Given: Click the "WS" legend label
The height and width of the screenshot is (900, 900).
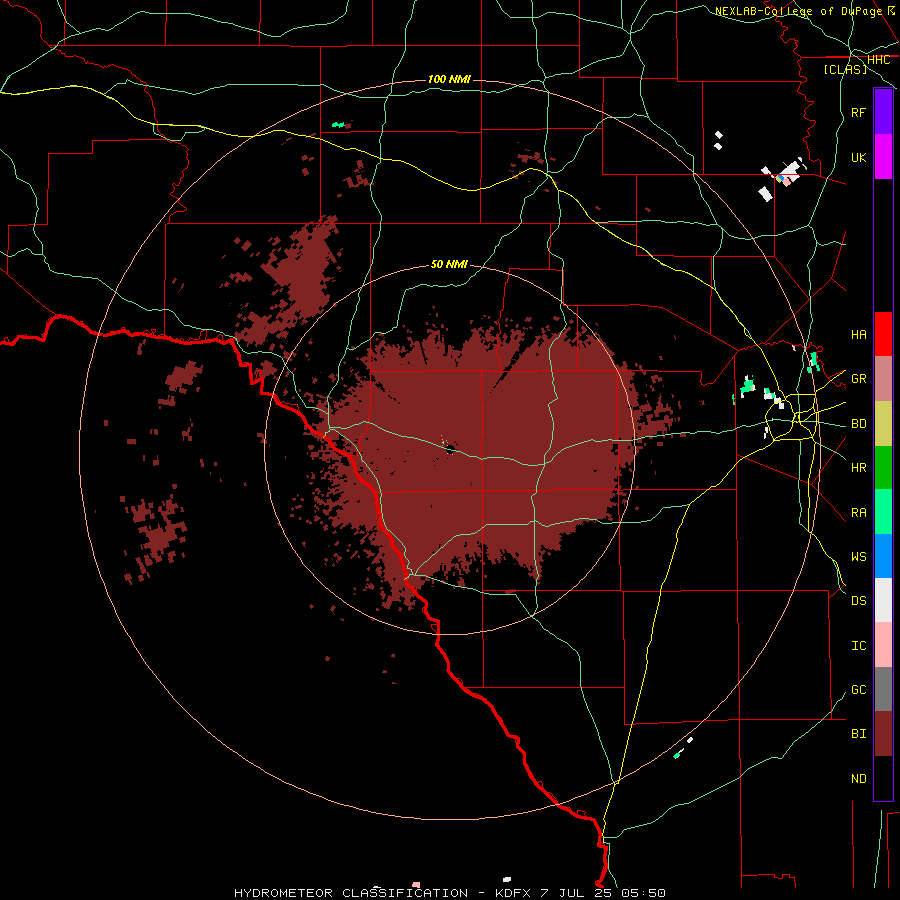Looking at the screenshot, I should (858, 557).
